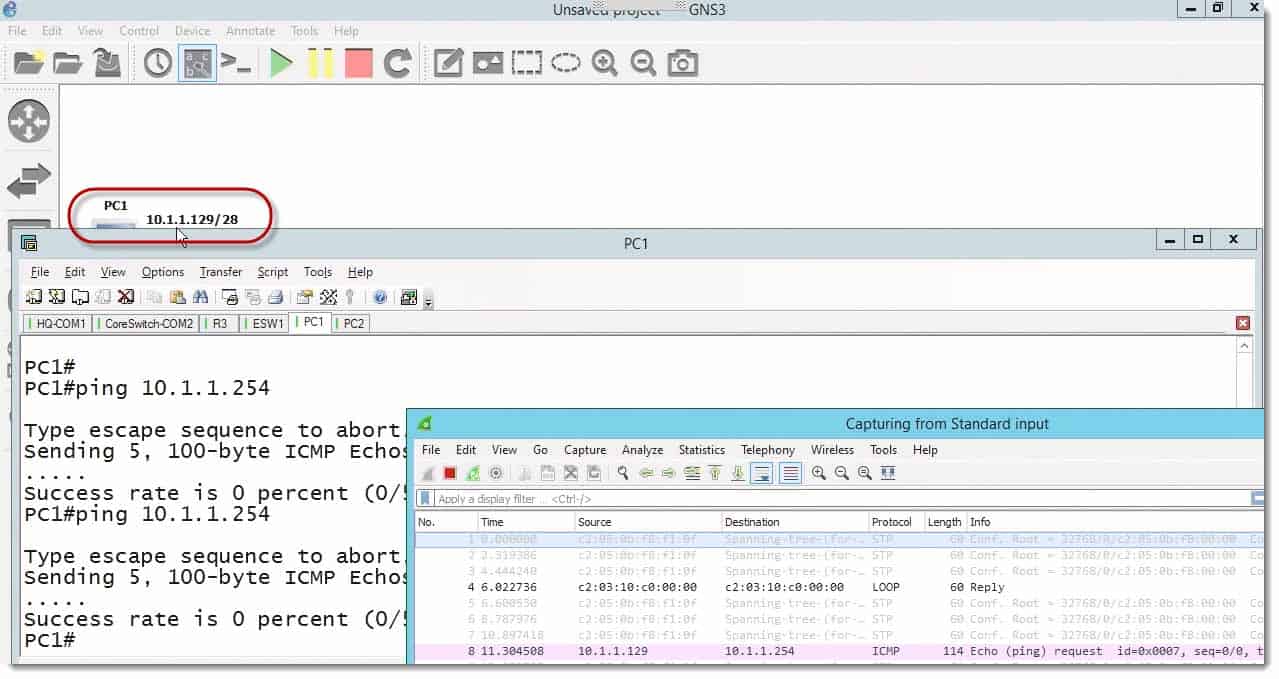Screen dimensions: 1279x679
Task: Click the save project icon in GNS3
Action: [x=107, y=64]
